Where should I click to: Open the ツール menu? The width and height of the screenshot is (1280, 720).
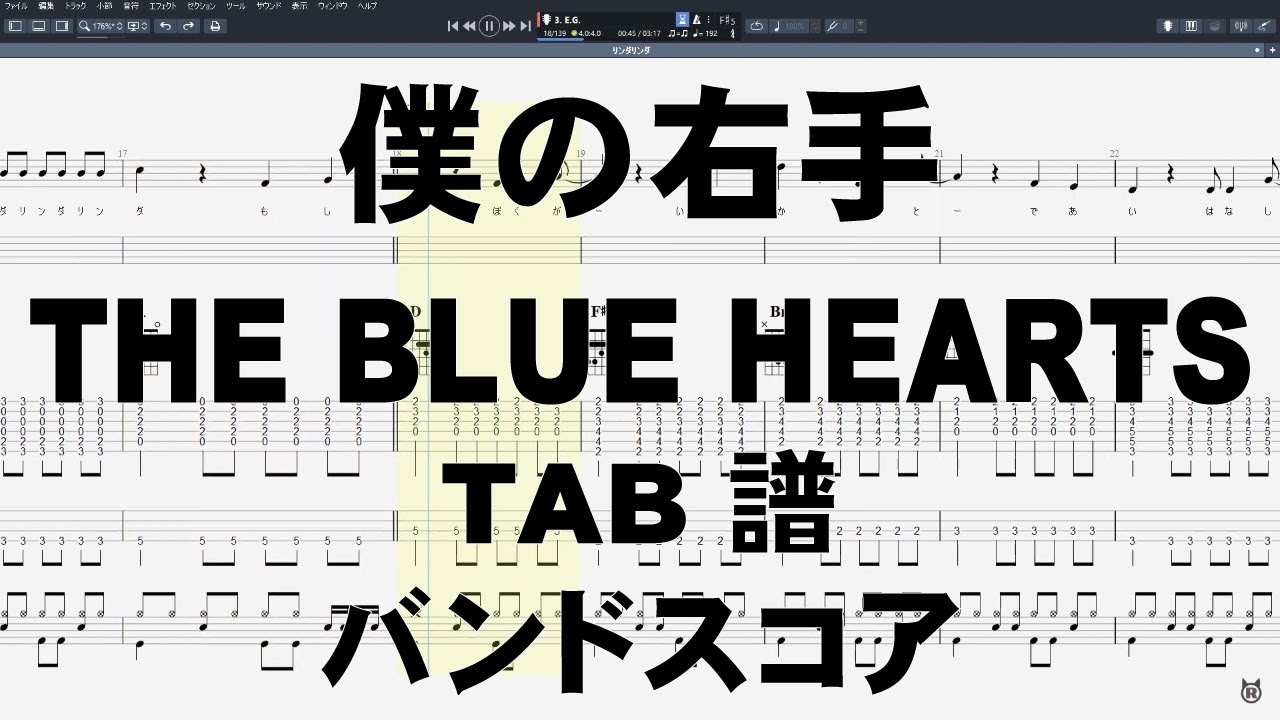[236, 6]
